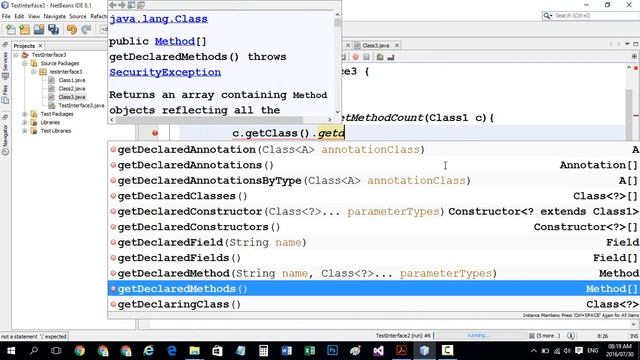This screenshot has width=640, height=360.
Task: Click the New Project toolbar icon
Action: click(24, 29)
